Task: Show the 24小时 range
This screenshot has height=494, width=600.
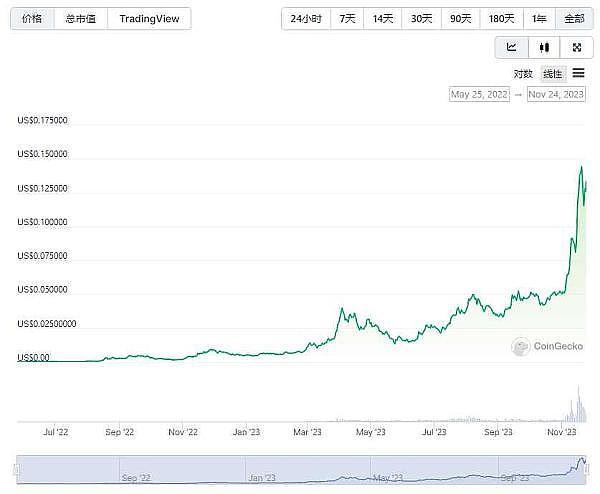Action: coord(306,19)
